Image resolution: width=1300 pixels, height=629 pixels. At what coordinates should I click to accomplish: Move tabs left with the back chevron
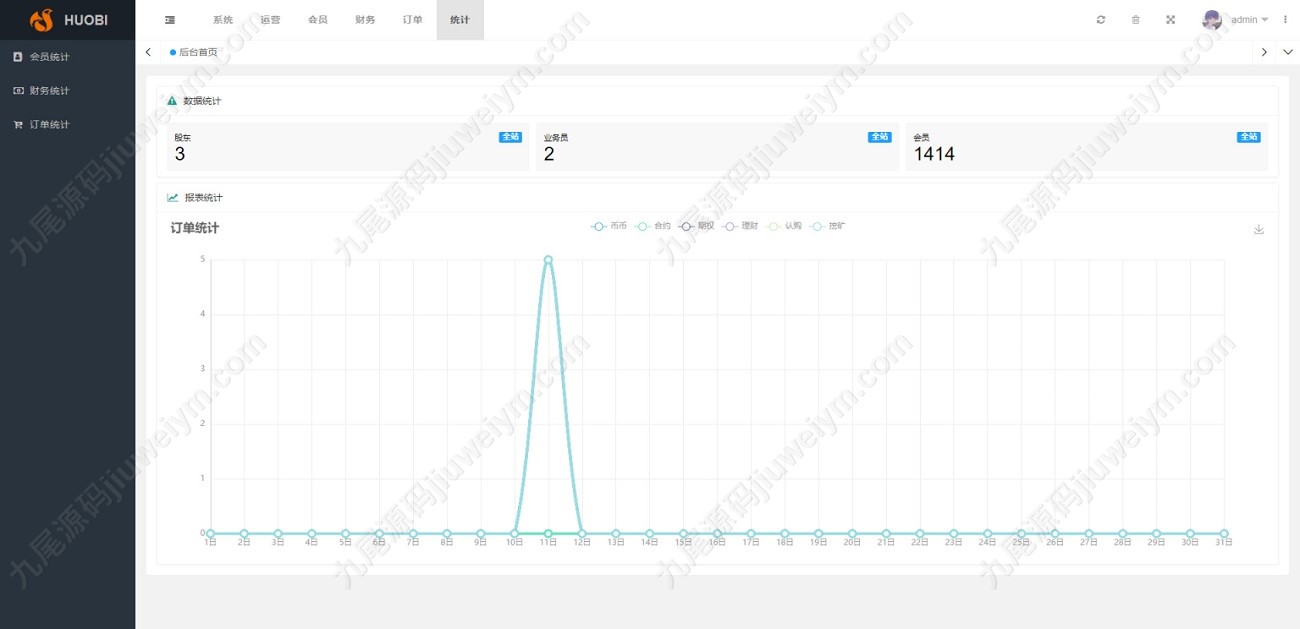148,52
